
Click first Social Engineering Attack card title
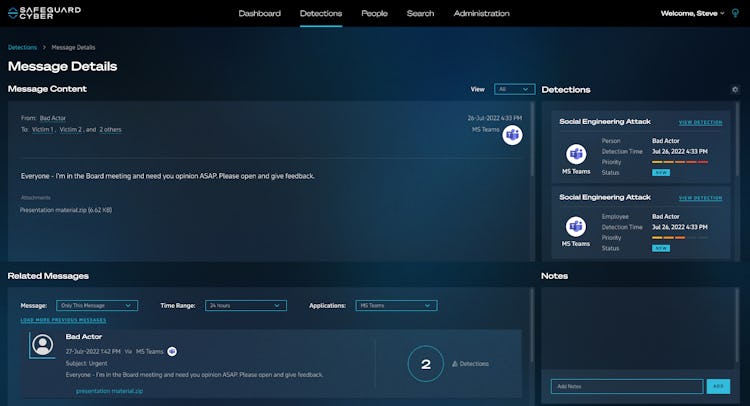605,121
